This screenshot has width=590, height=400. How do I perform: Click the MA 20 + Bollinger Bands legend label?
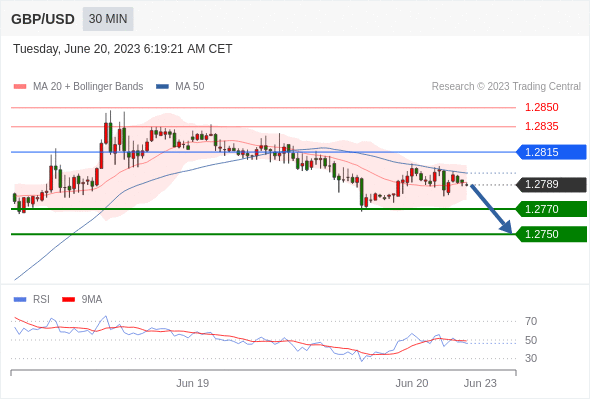[x=88, y=87]
